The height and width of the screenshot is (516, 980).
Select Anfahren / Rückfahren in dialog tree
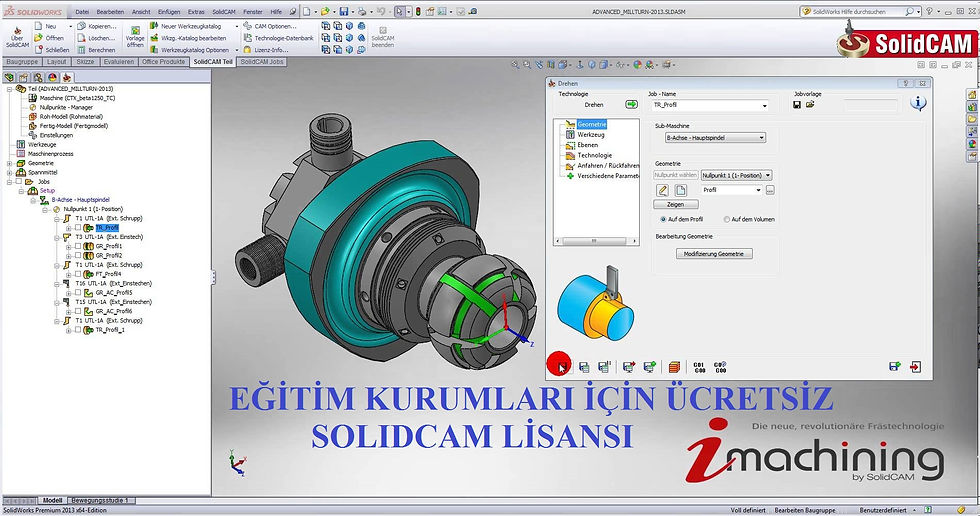(608, 166)
